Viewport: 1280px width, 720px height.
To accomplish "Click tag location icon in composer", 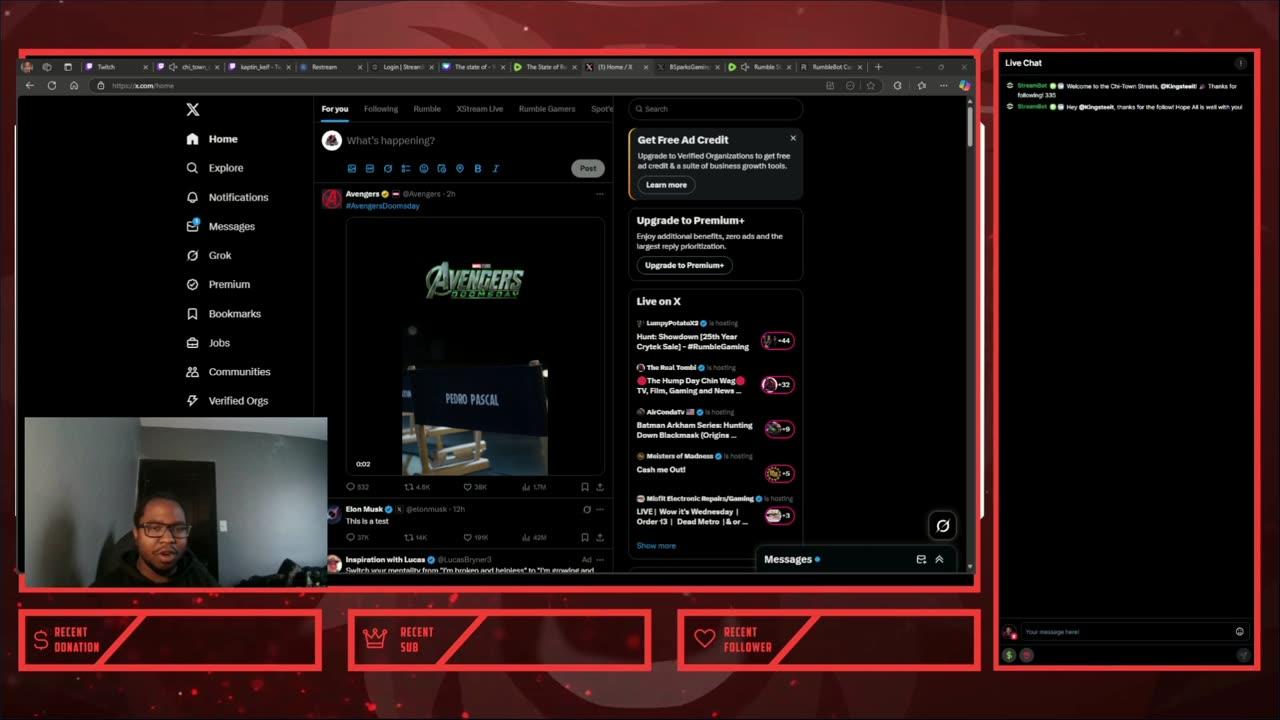I will pos(459,168).
